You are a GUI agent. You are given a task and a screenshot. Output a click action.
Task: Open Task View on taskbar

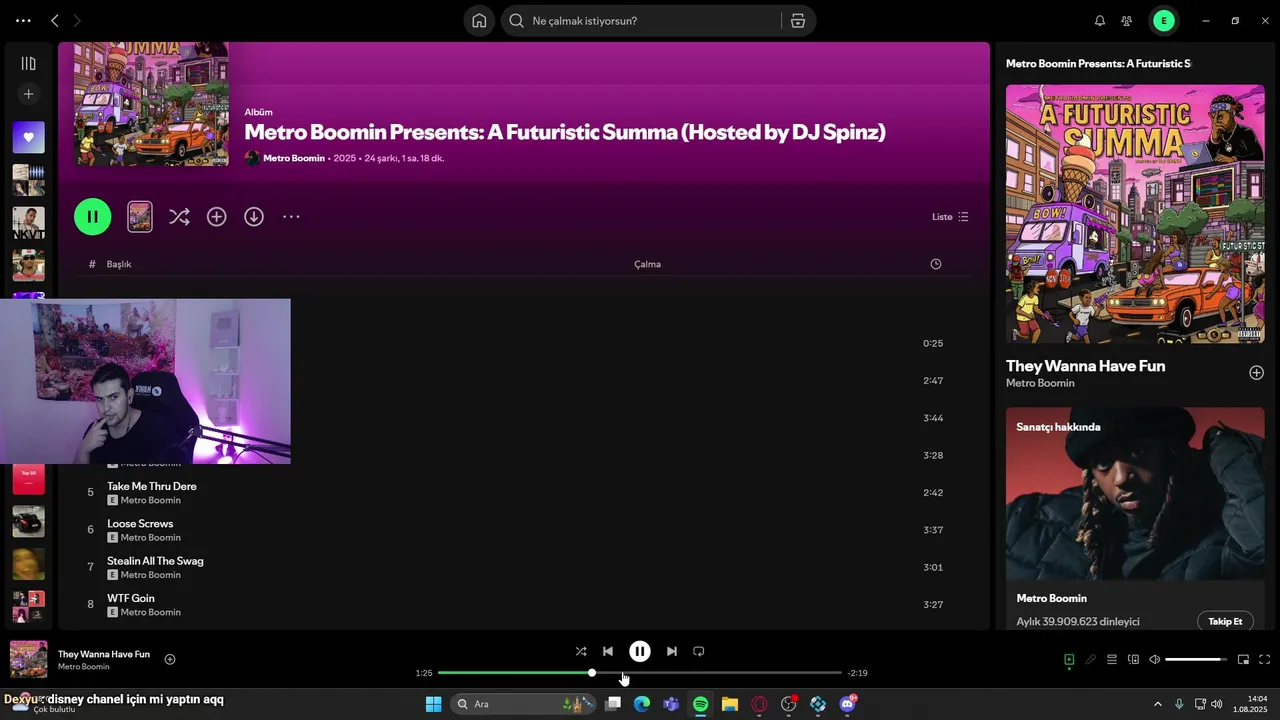(613, 704)
